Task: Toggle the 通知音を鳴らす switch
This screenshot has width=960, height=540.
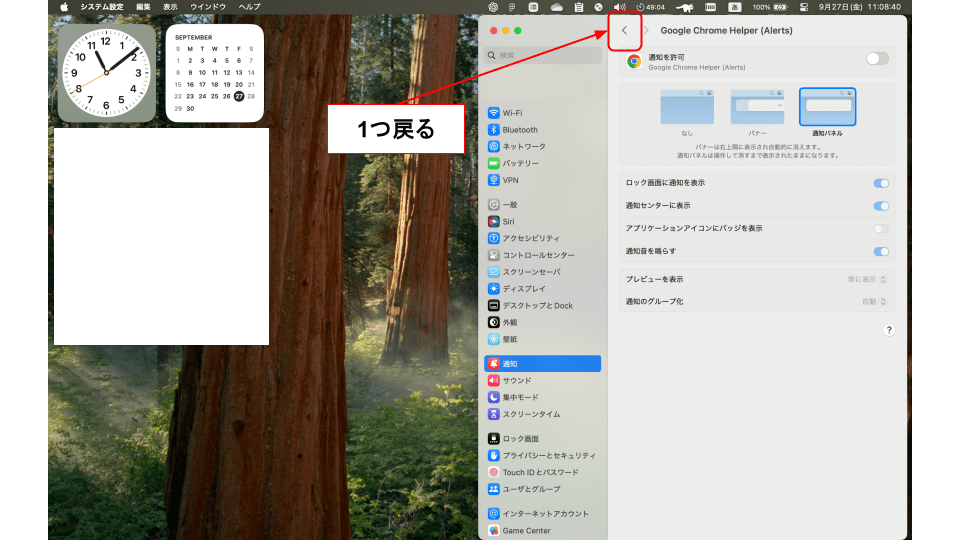Action: coord(881,251)
